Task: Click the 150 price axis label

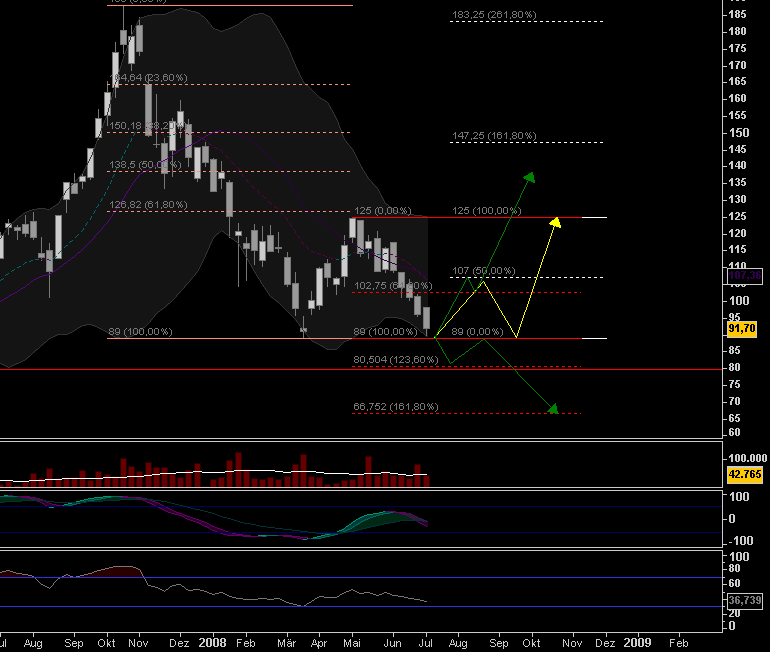Action: click(739, 133)
